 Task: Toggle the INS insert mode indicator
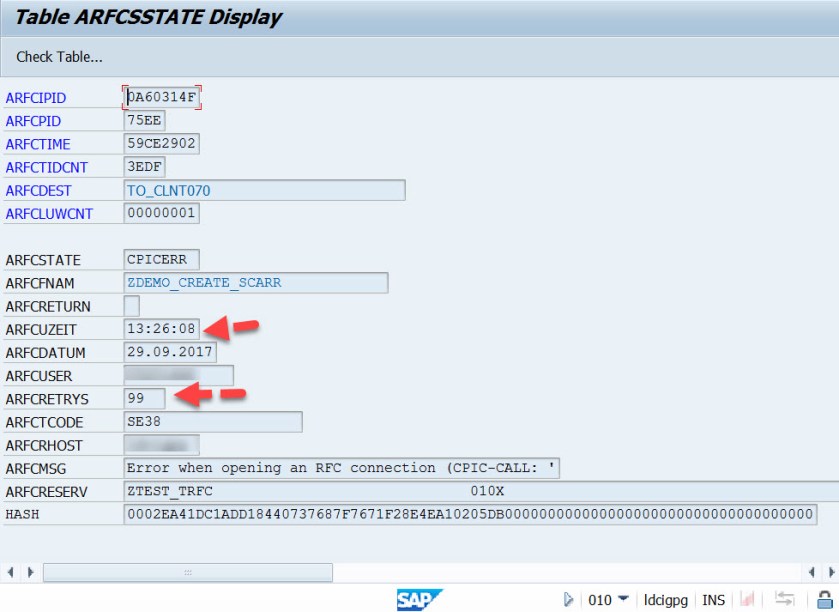(x=713, y=600)
